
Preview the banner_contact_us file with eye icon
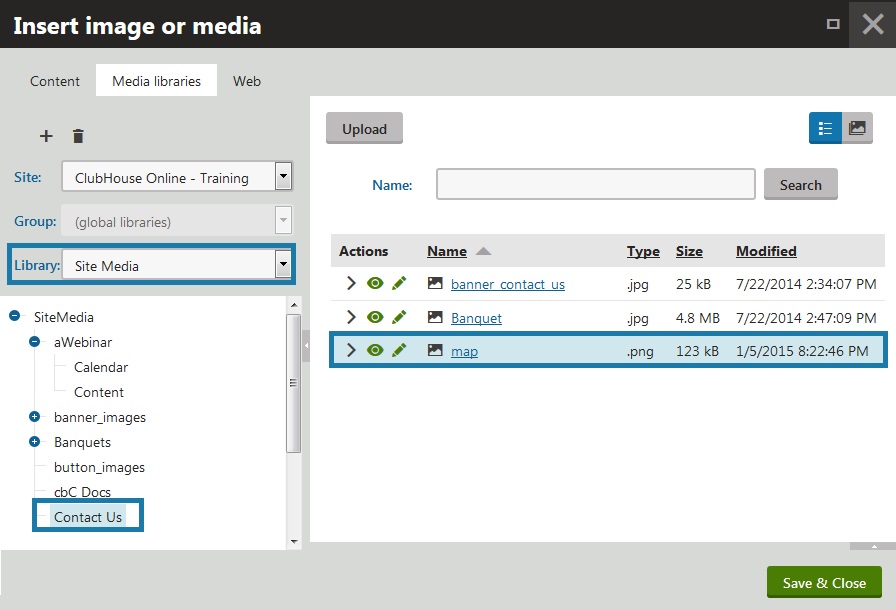click(375, 284)
